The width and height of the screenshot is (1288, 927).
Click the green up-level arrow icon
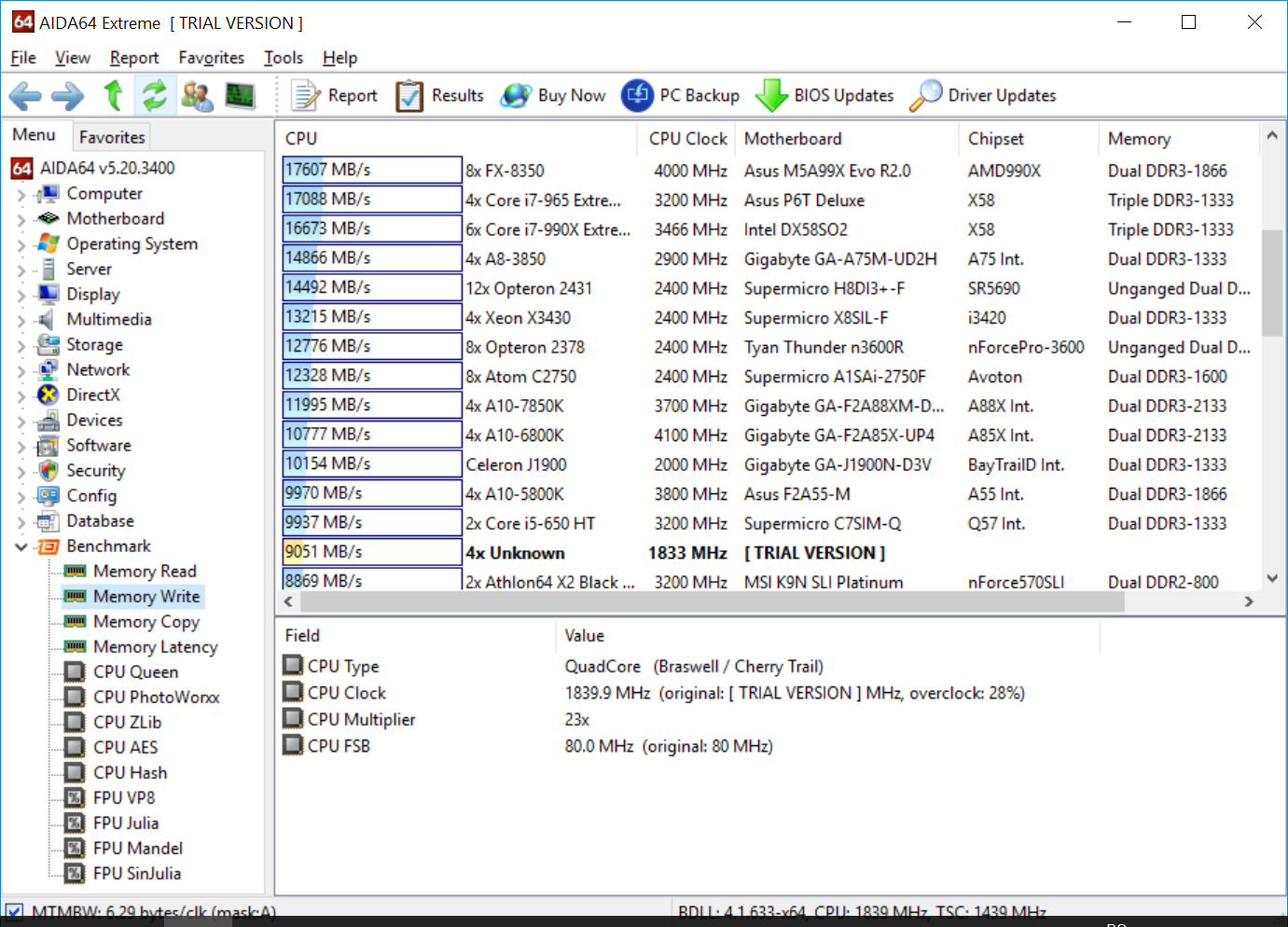tap(113, 95)
